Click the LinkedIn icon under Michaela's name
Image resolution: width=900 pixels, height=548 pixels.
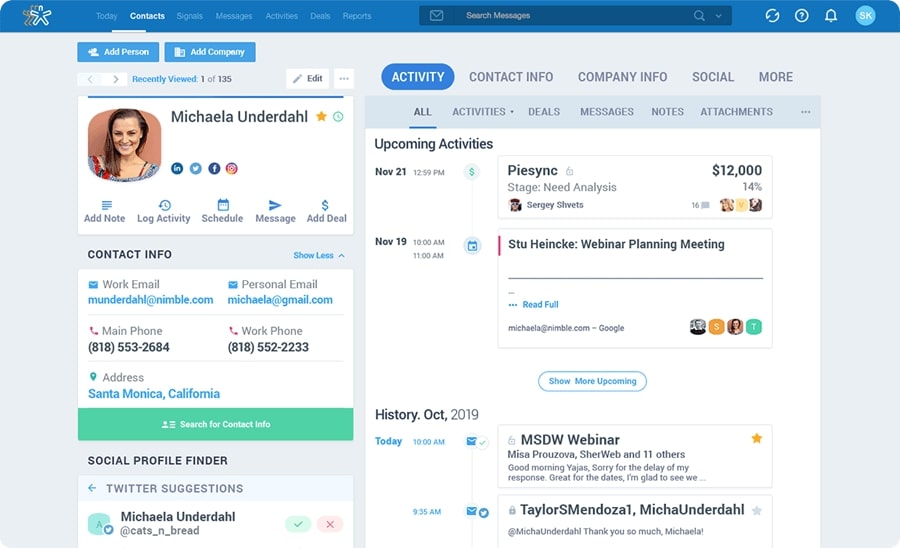[x=177, y=169]
